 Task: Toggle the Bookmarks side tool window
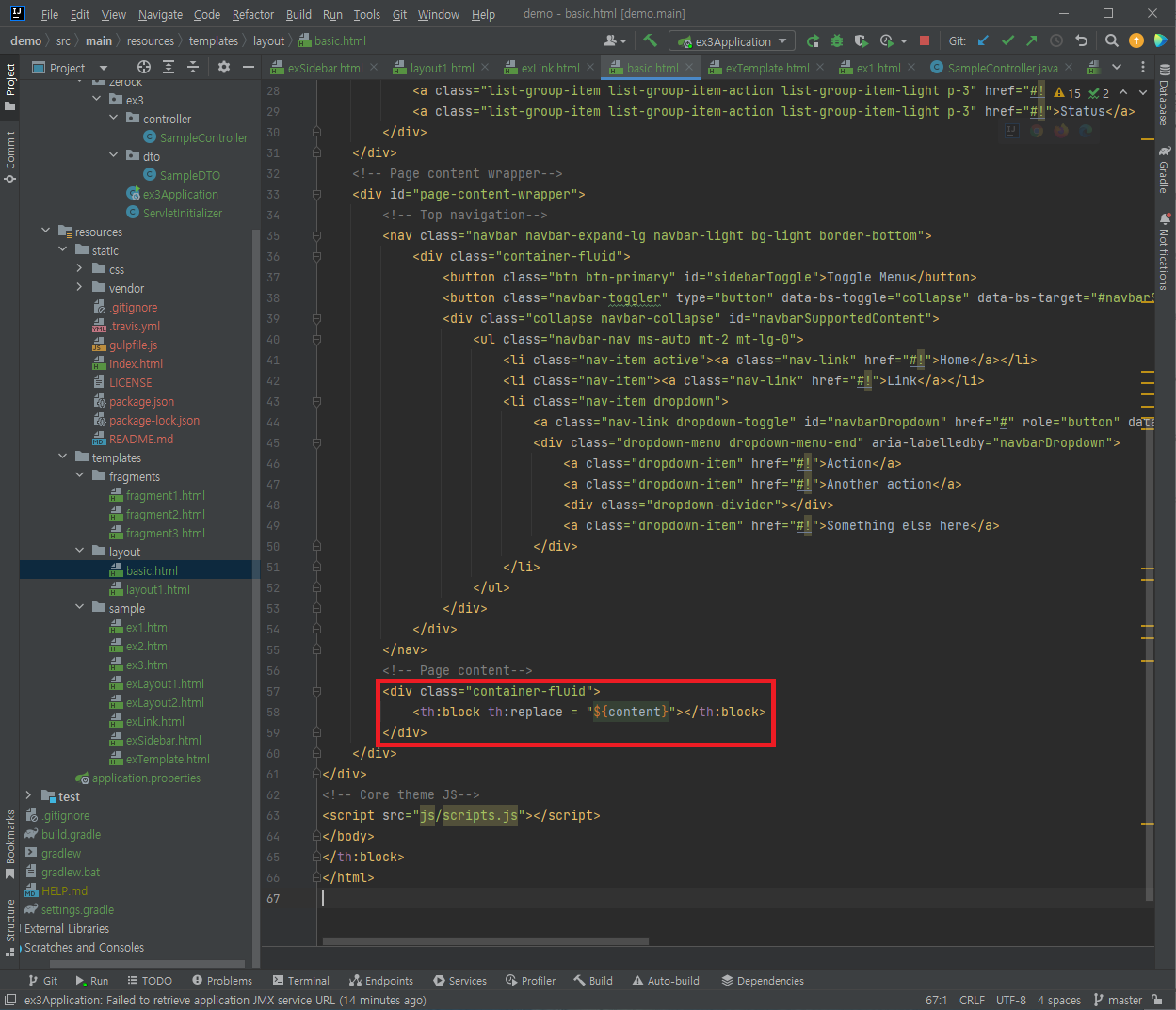point(10,843)
